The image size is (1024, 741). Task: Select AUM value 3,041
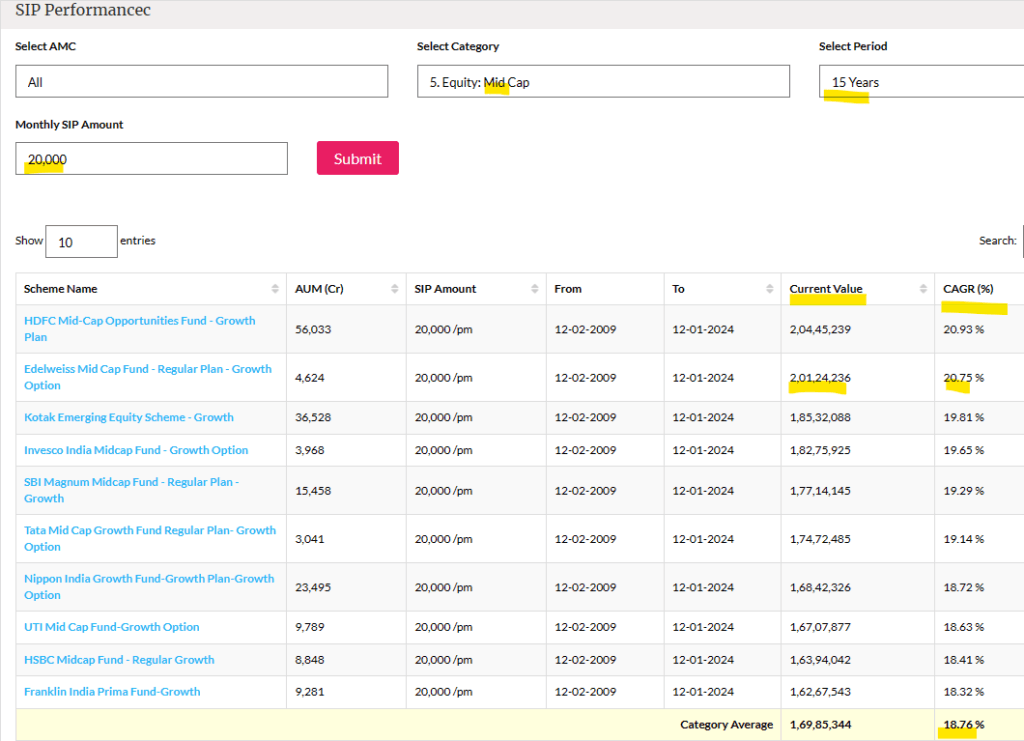tap(310, 539)
